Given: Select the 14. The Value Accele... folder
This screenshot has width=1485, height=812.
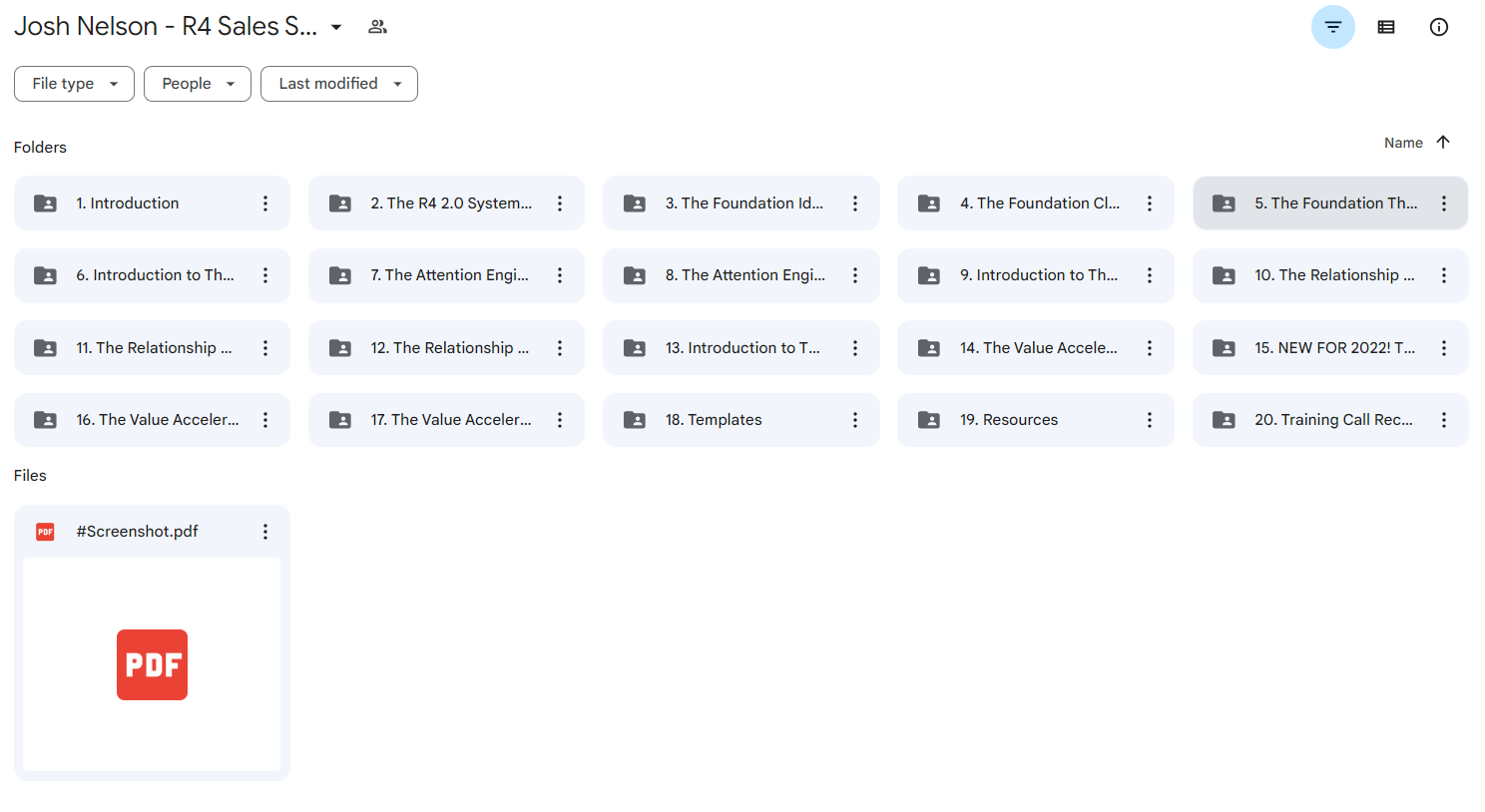Looking at the screenshot, I should [1036, 348].
